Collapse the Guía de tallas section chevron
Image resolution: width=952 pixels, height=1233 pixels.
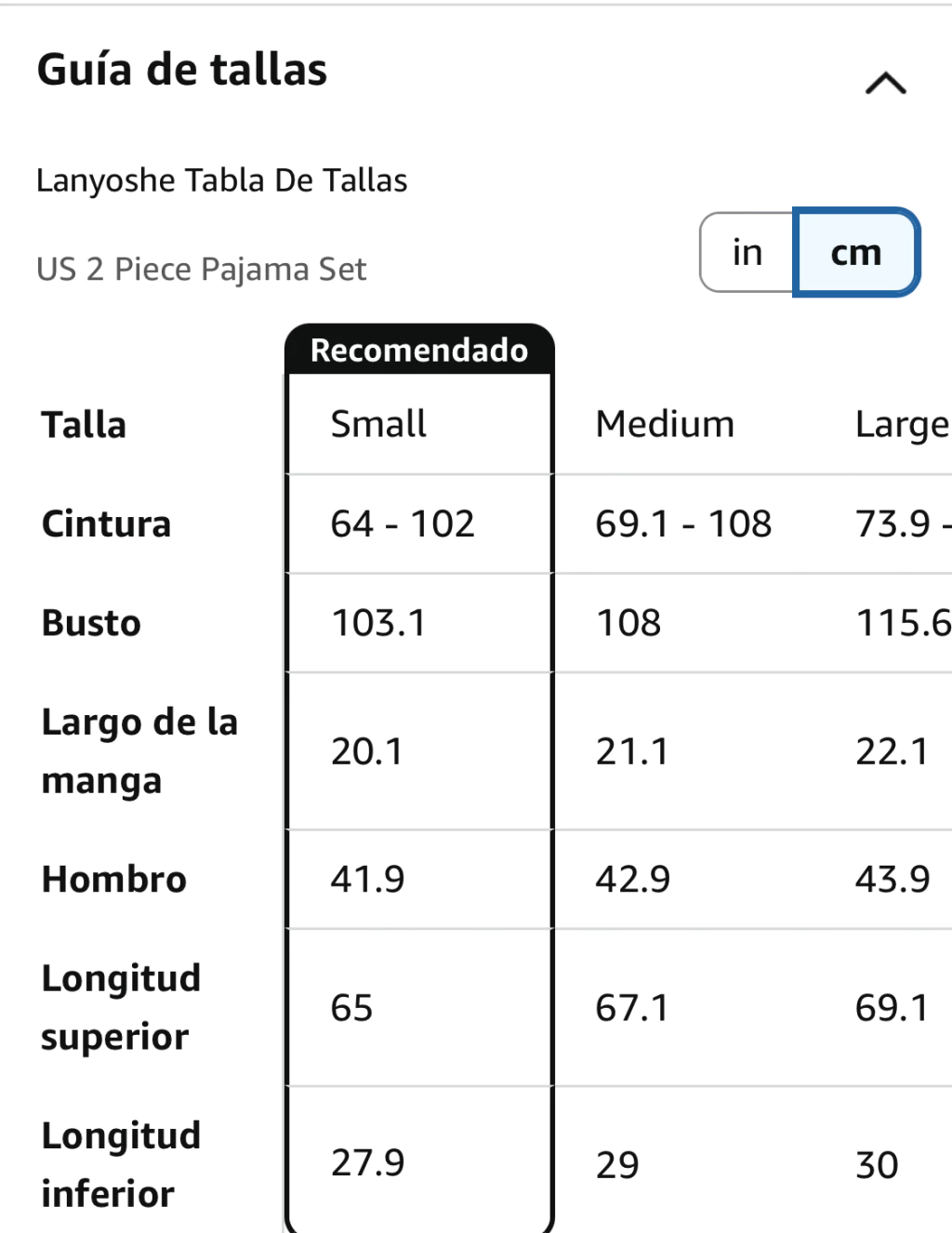(885, 84)
